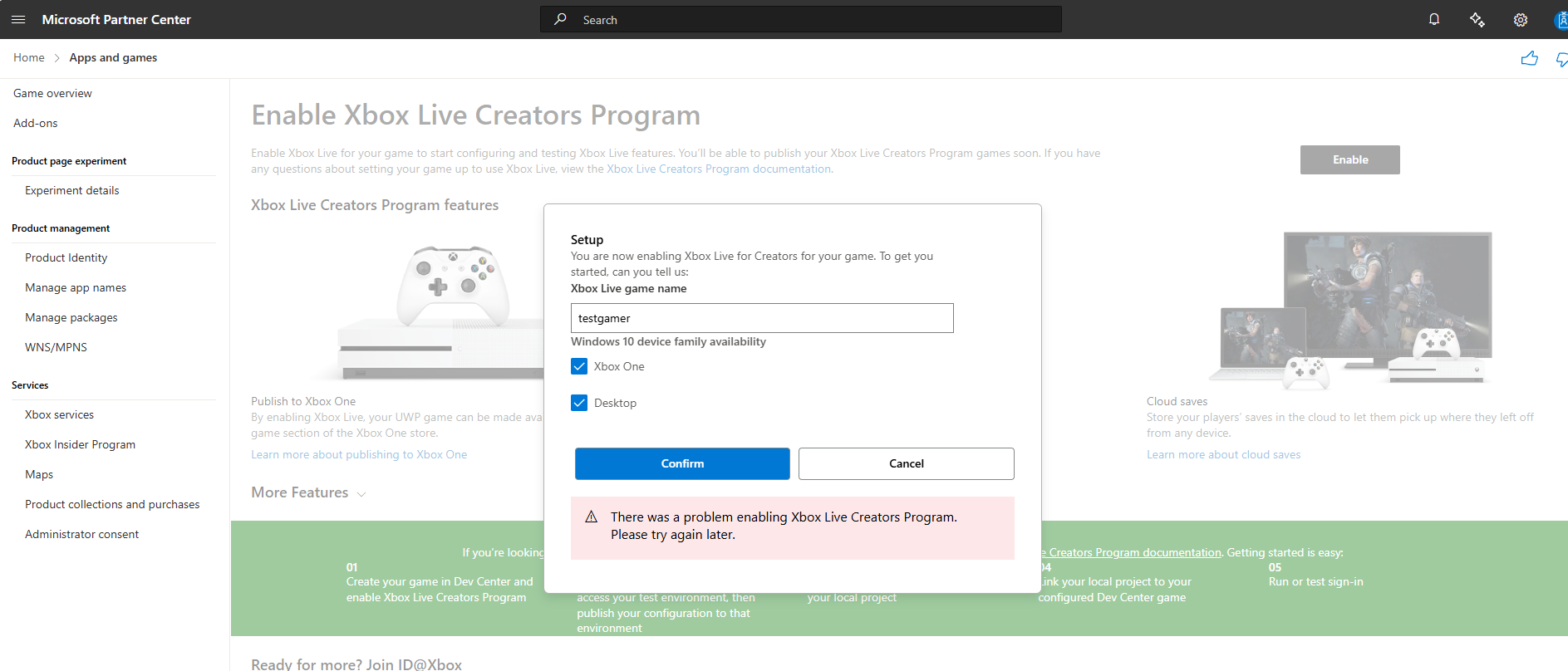Expand the More Features section
The width and height of the screenshot is (1568, 671).
click(308, 492)
